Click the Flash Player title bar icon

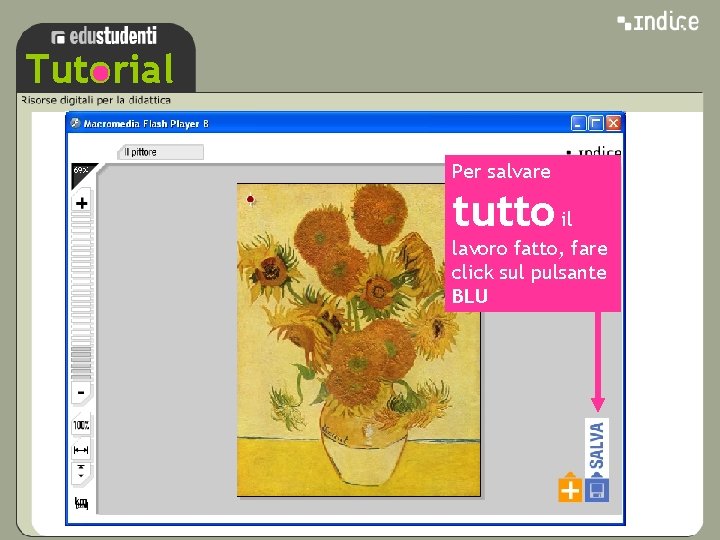point(75,123)
